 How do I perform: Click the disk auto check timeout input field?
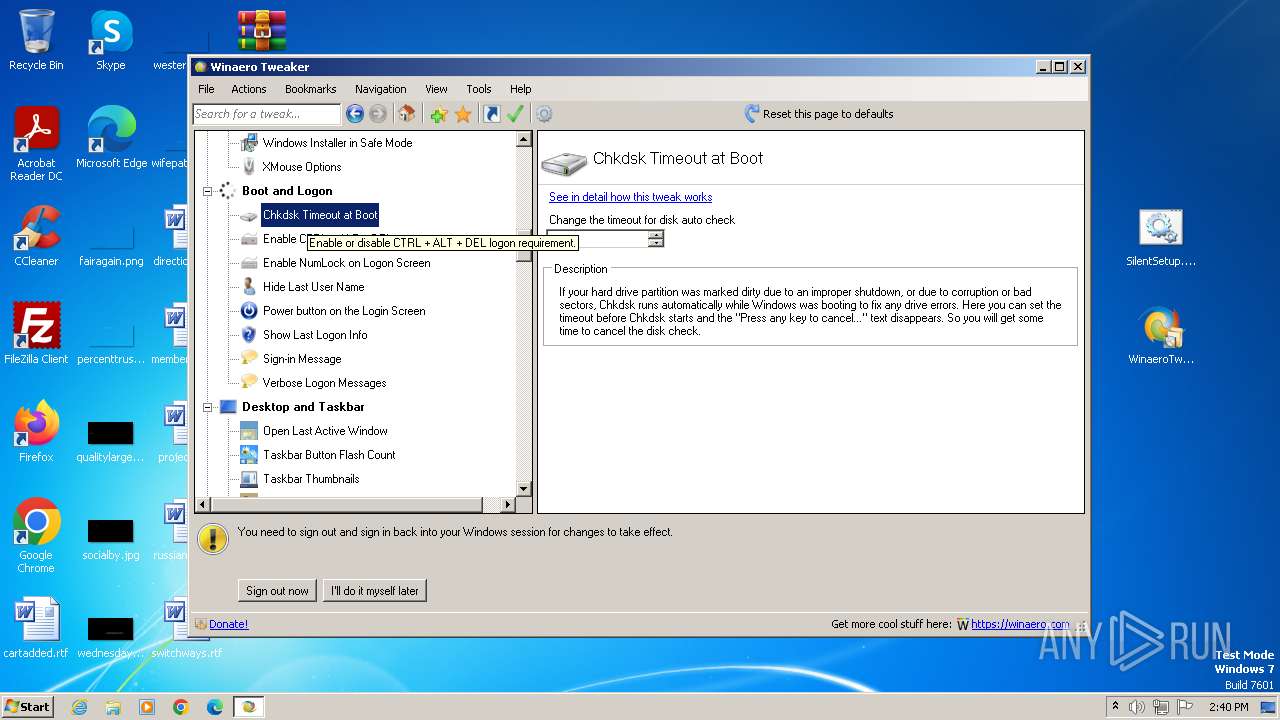coord(598,239)
